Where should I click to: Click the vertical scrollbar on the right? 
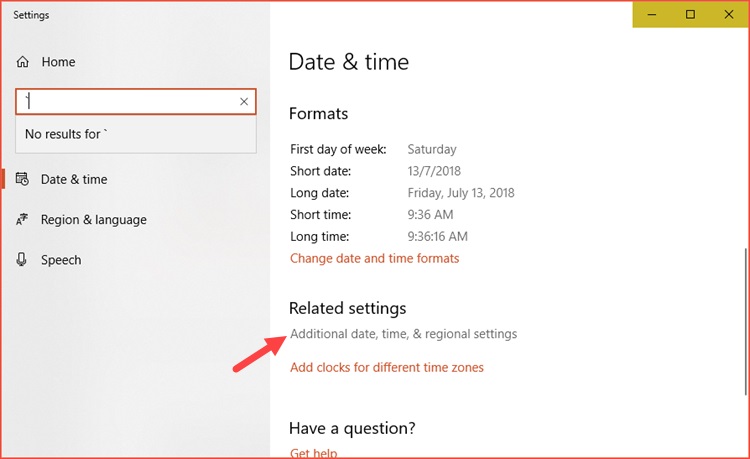[745, 320]
